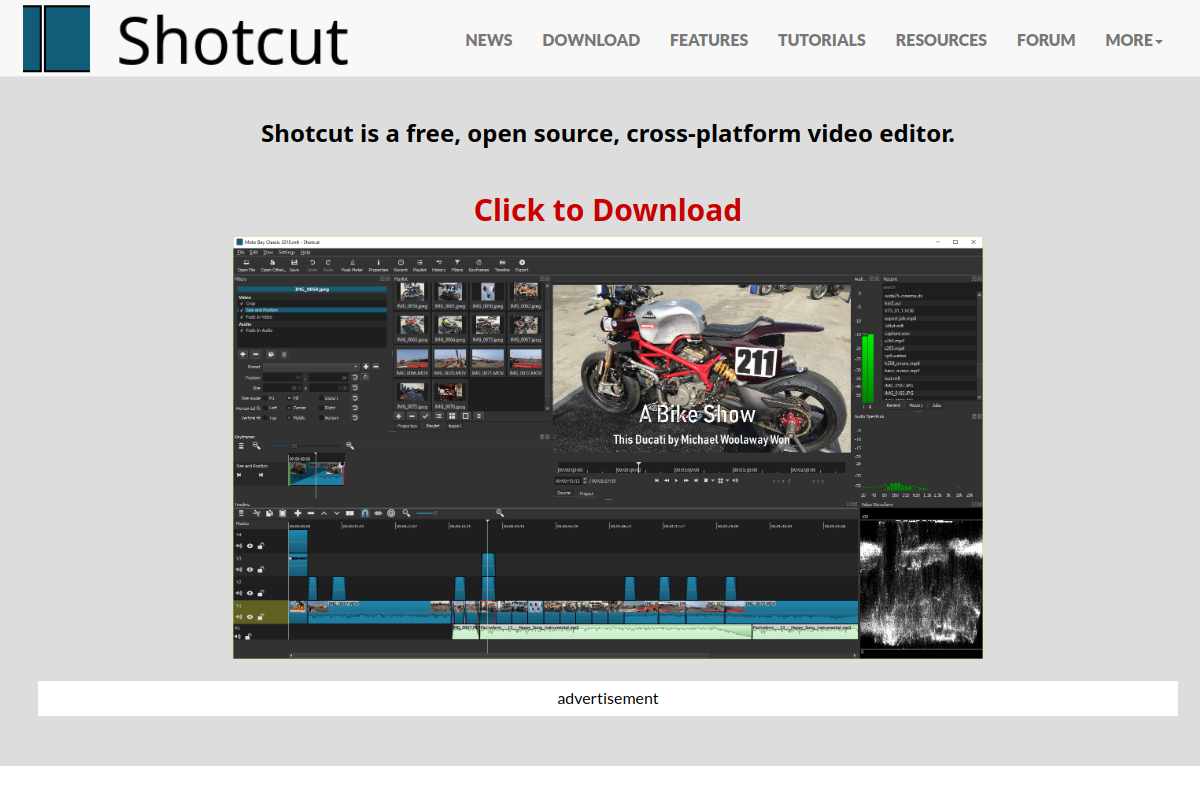This screenshot has height=800, width=1200.
Task: Click the Save icon in the toolbar
Action: point(293,262)
